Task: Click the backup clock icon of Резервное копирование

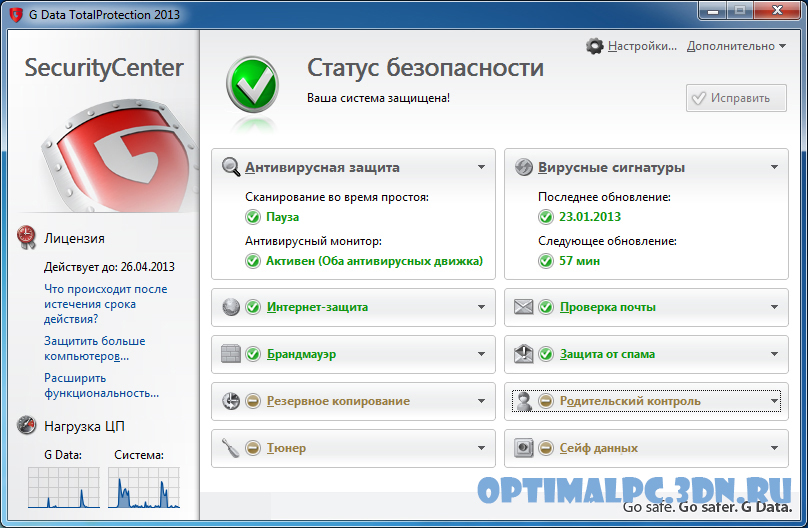Action: (x=231, y=401)
